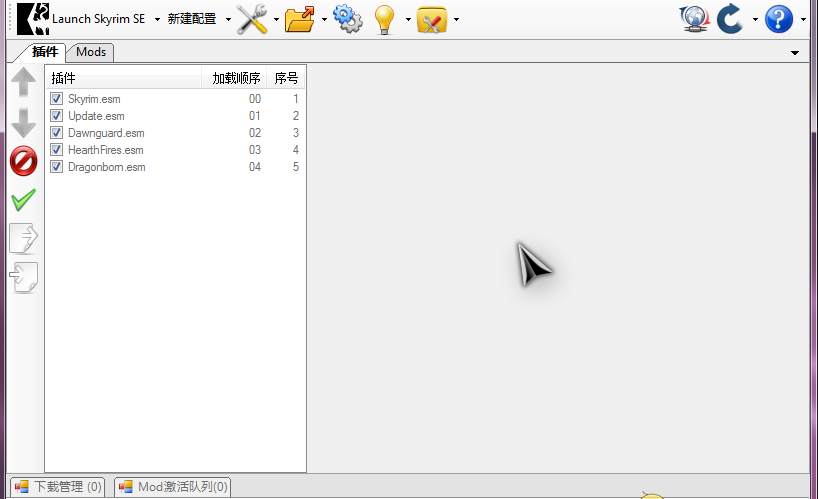Sort by the 插件 column header
The height and width of the screenshot is (499, 818).
pyautogui.click(x=124, y=78)
